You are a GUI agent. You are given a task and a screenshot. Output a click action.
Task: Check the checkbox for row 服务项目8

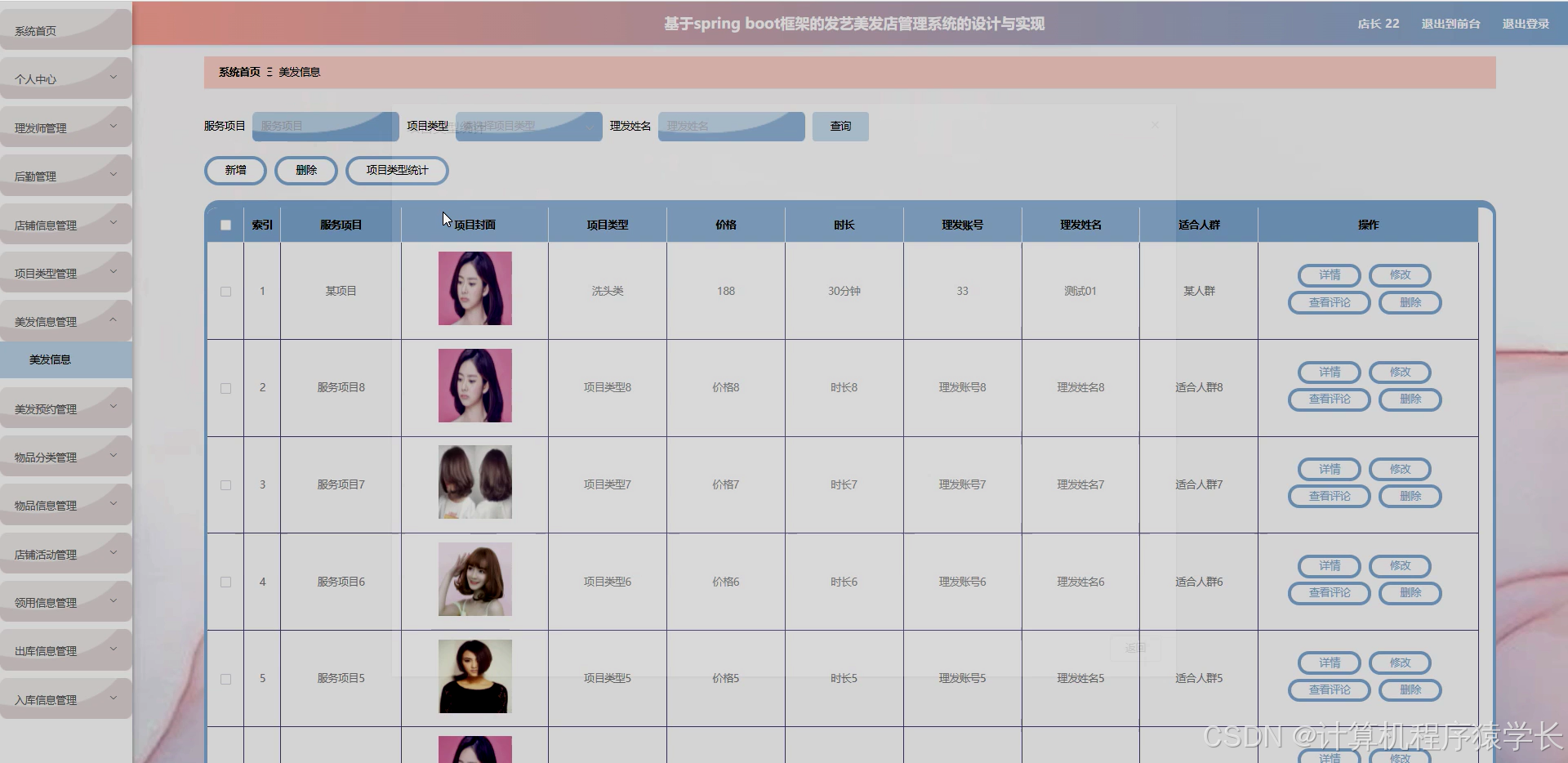tap(225, 388)
